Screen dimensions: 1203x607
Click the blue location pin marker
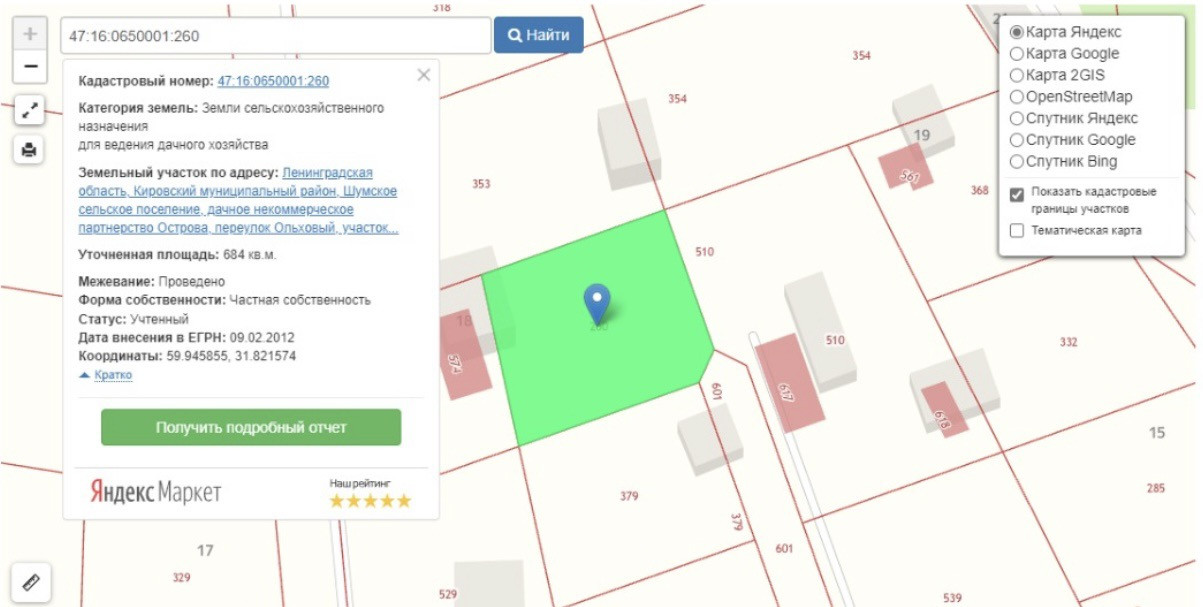597,303
